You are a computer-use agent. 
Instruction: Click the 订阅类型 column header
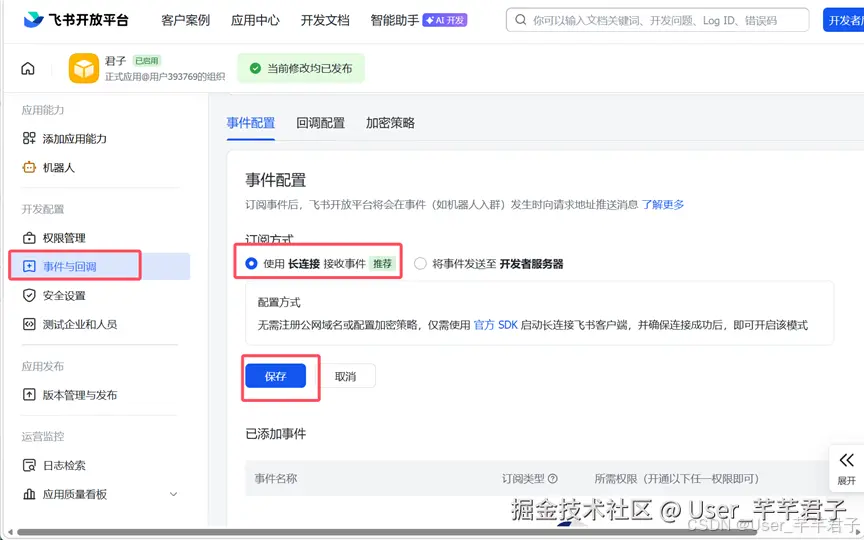[x=523, y=478]
